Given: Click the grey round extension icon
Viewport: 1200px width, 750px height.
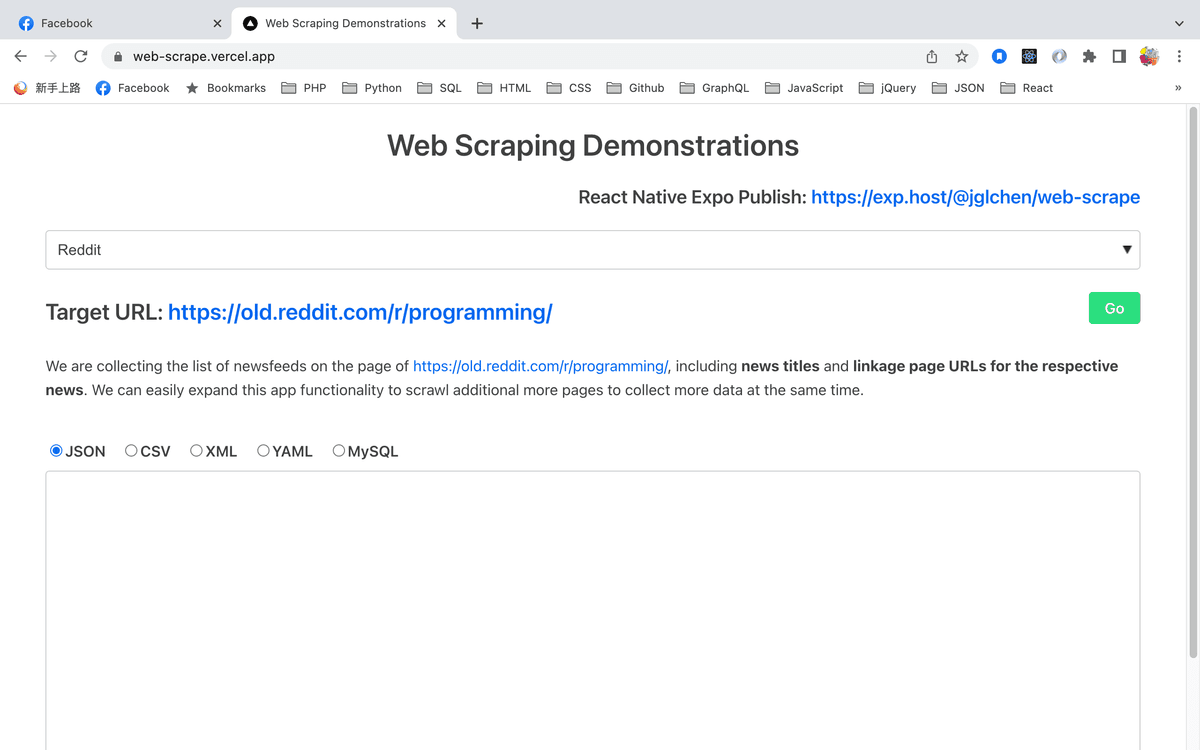Looking at the screenshot, I should pos(1059,57).
